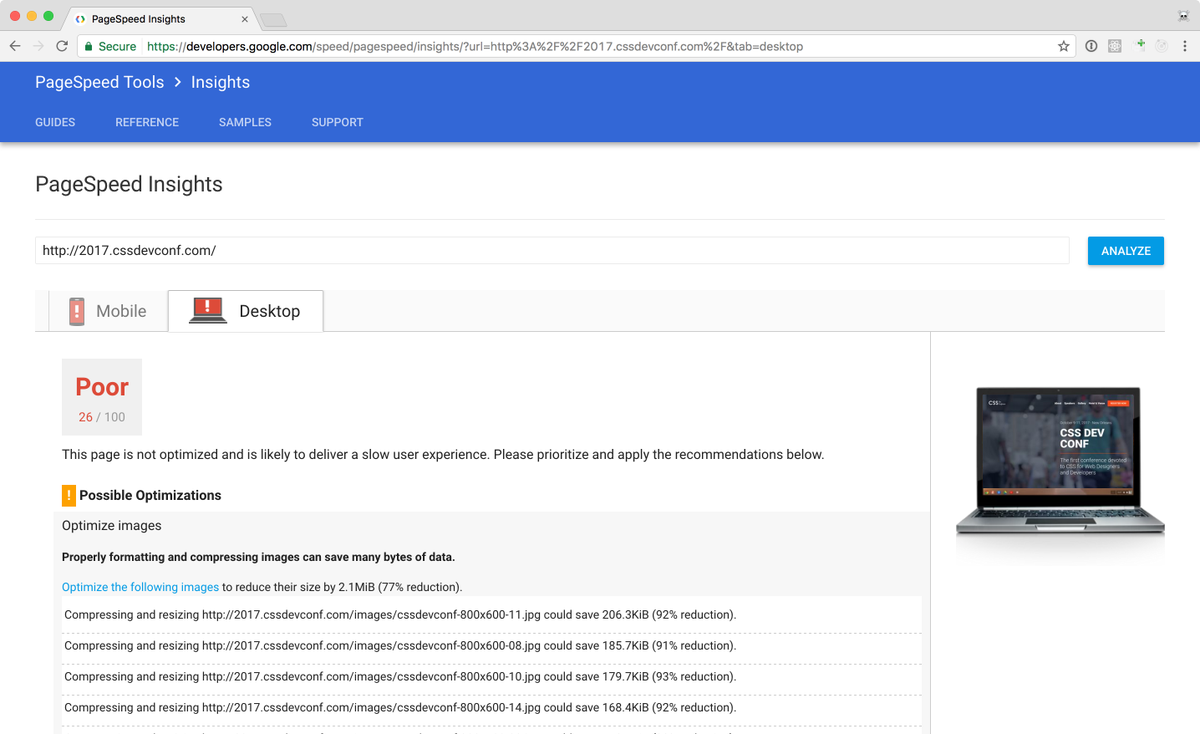The width and height of the screenshot is (1200, 734).
Task: Click the laptop website preview thumbnail
Action: tap(1060, 460)
